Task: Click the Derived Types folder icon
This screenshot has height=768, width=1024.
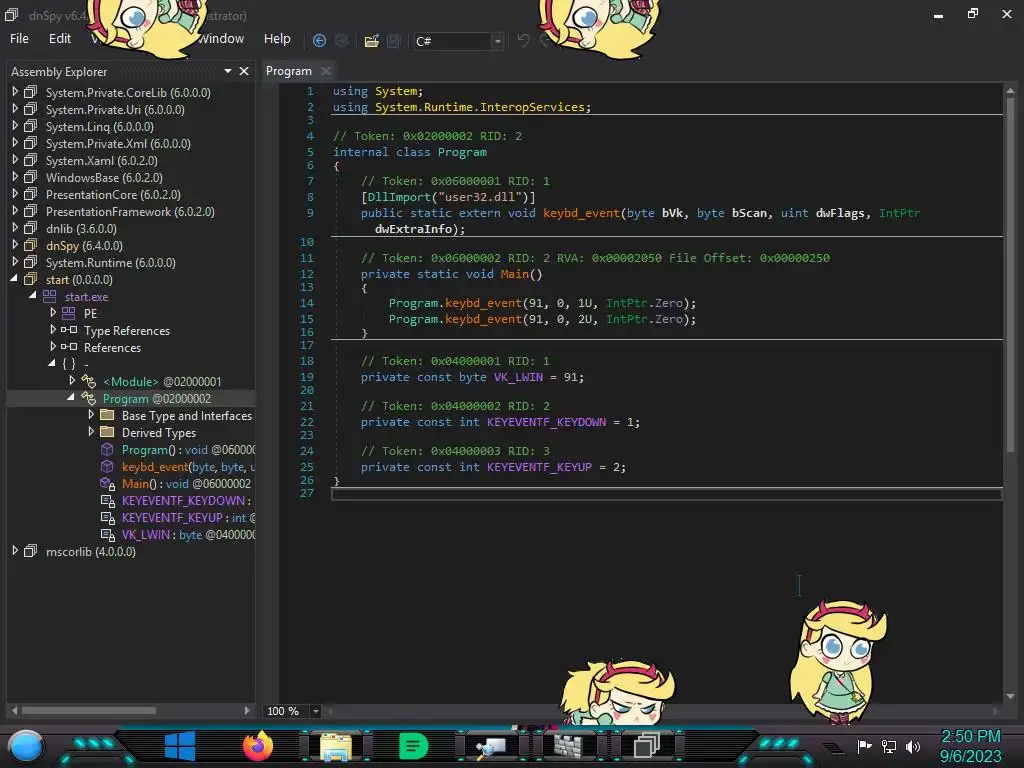Action: pyautogui.click(x=108, y=432)
